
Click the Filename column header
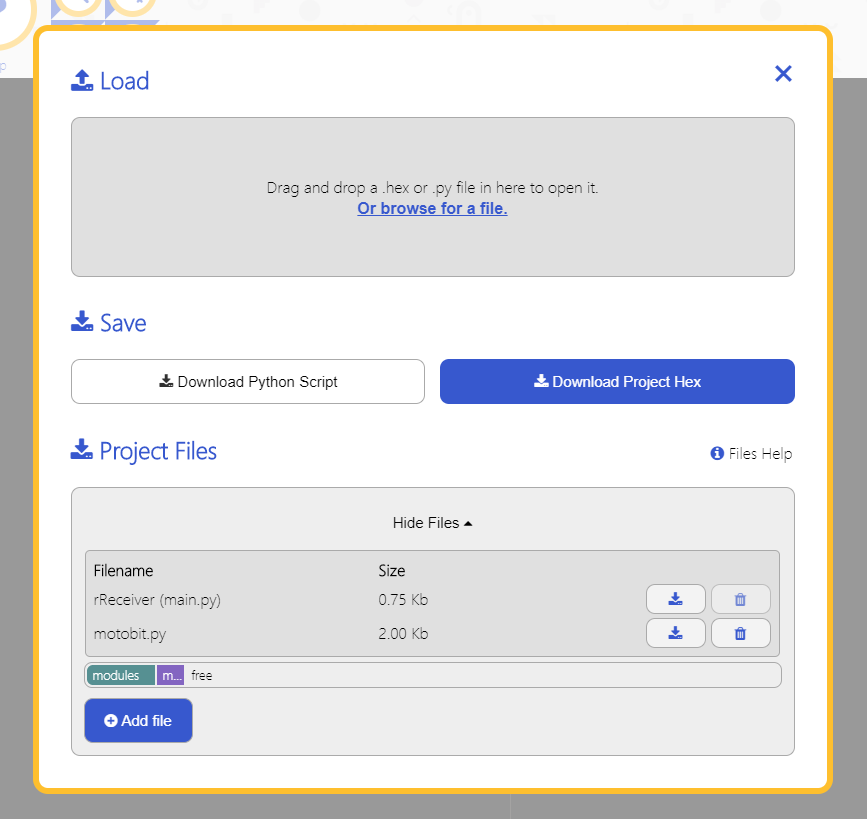pyautogui.click(x=123, y=571)
